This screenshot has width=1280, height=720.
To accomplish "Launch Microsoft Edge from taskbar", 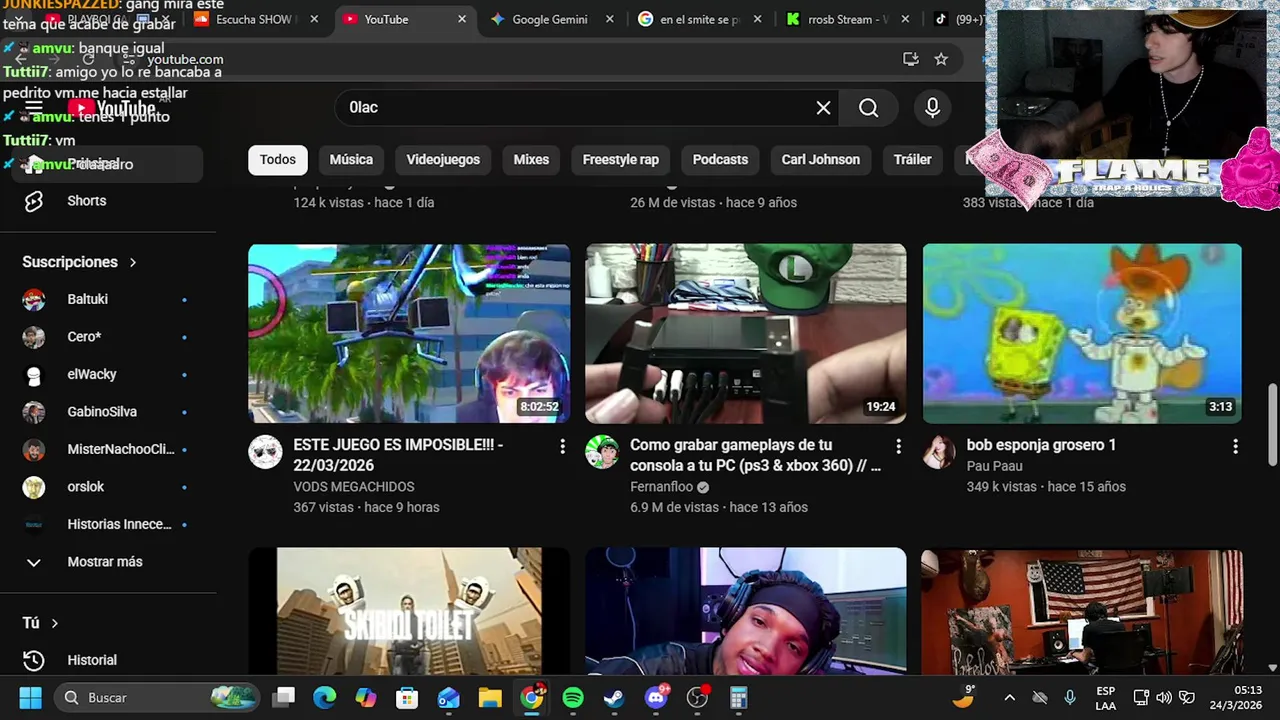I will (325, 697).
